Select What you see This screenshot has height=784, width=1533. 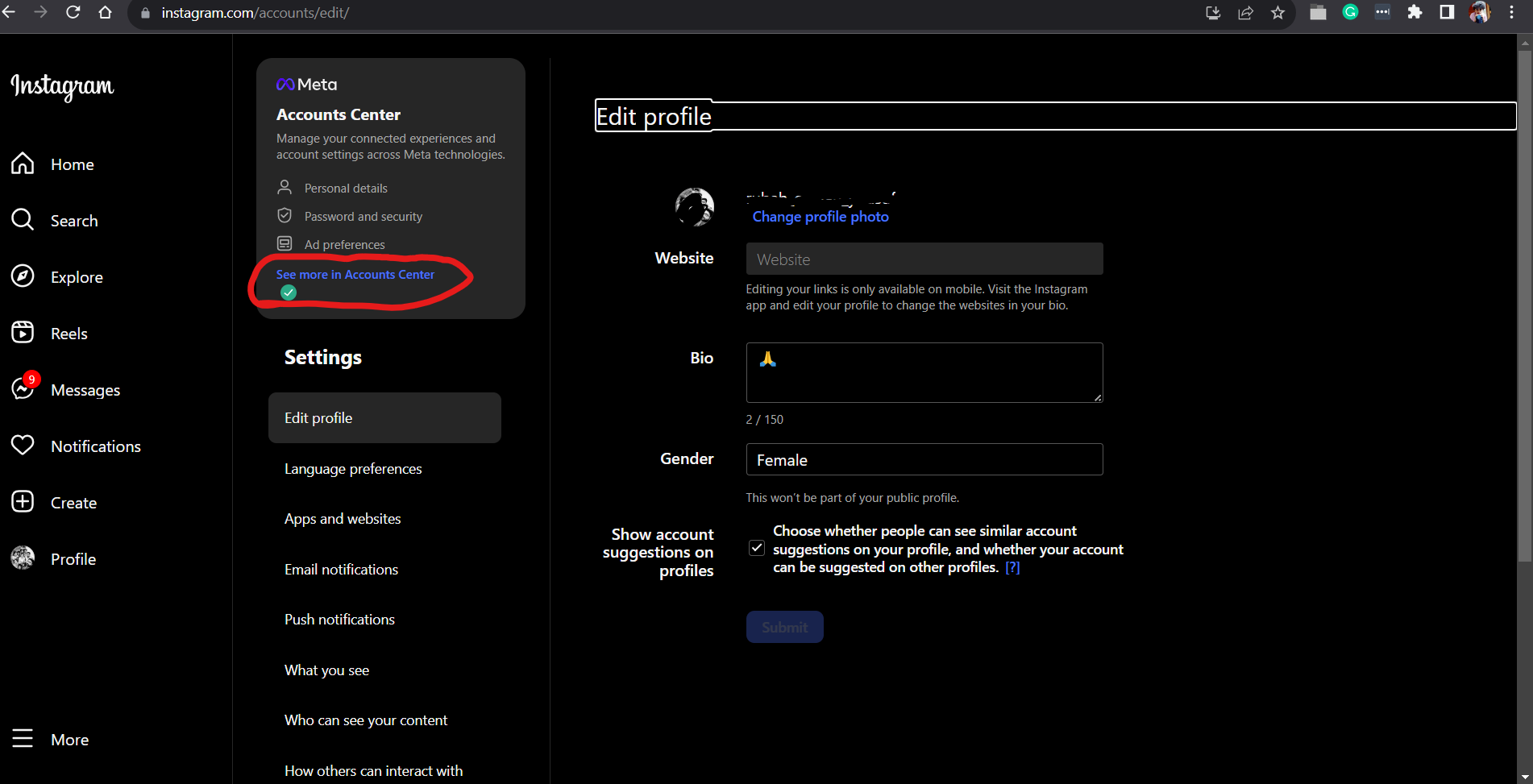326,670
